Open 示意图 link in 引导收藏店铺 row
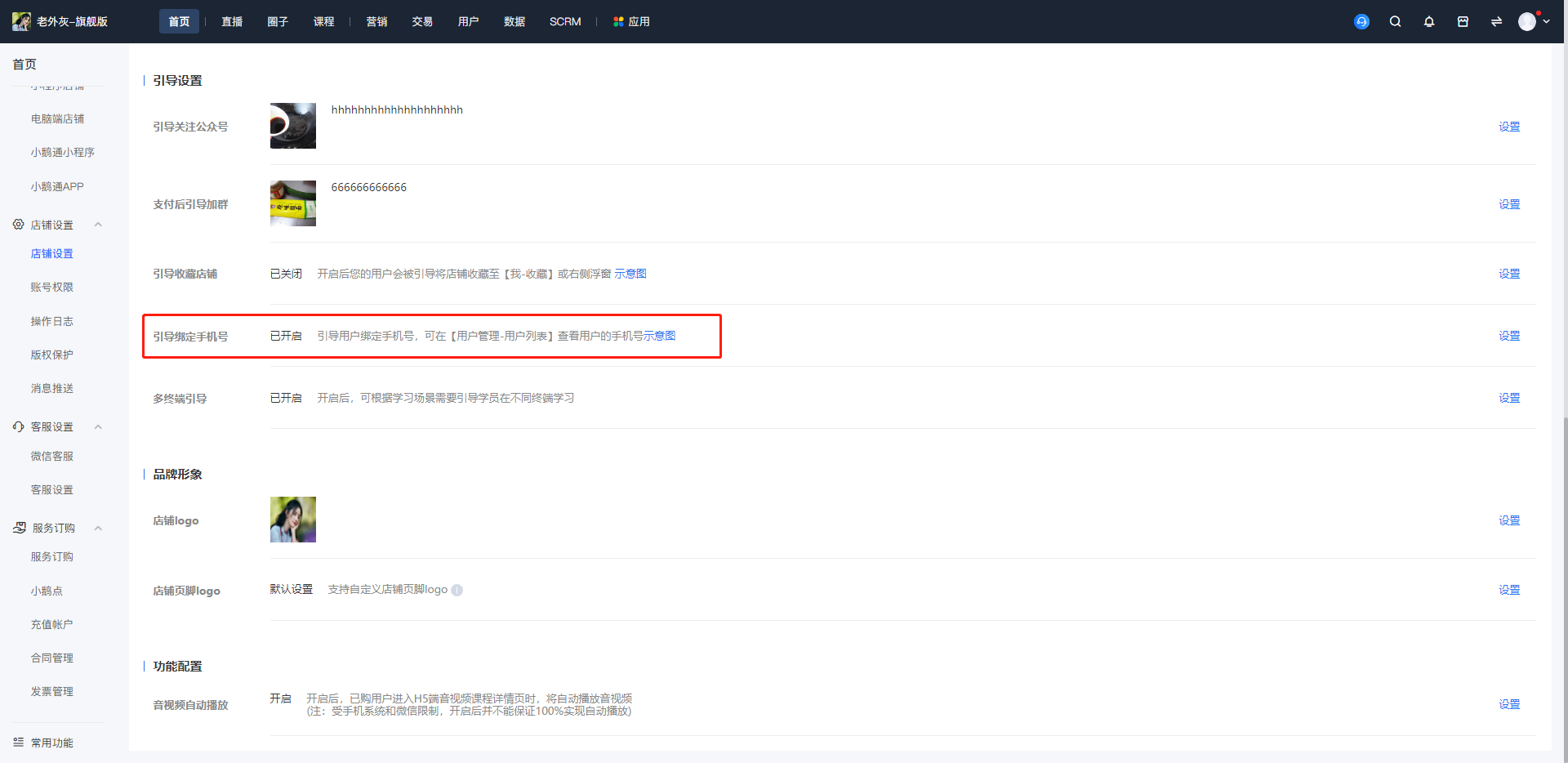Viewport: 1568px width, 763px height. tap(630, 274)
